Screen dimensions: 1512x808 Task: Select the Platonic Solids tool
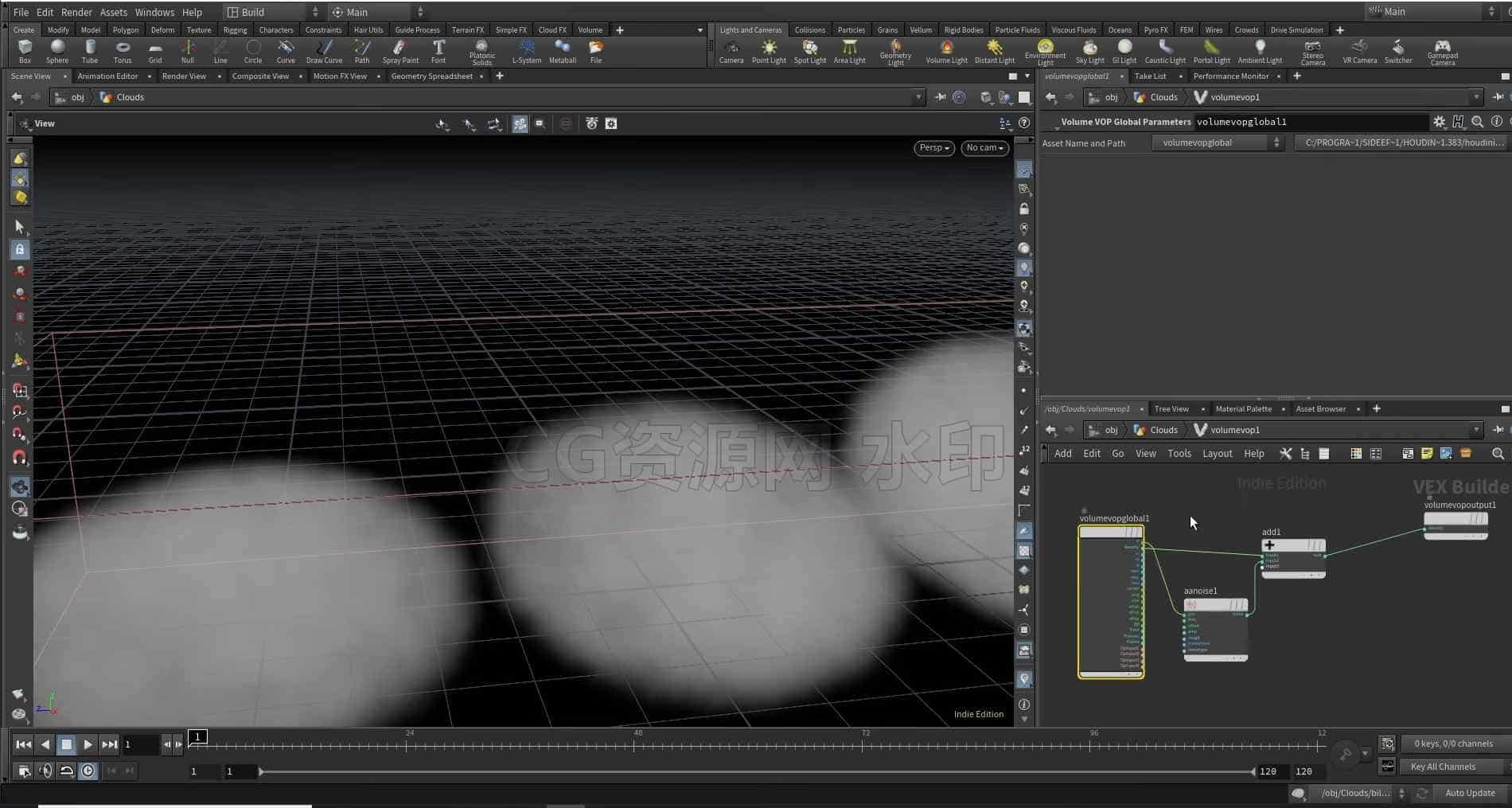click(x=481, y=53)
